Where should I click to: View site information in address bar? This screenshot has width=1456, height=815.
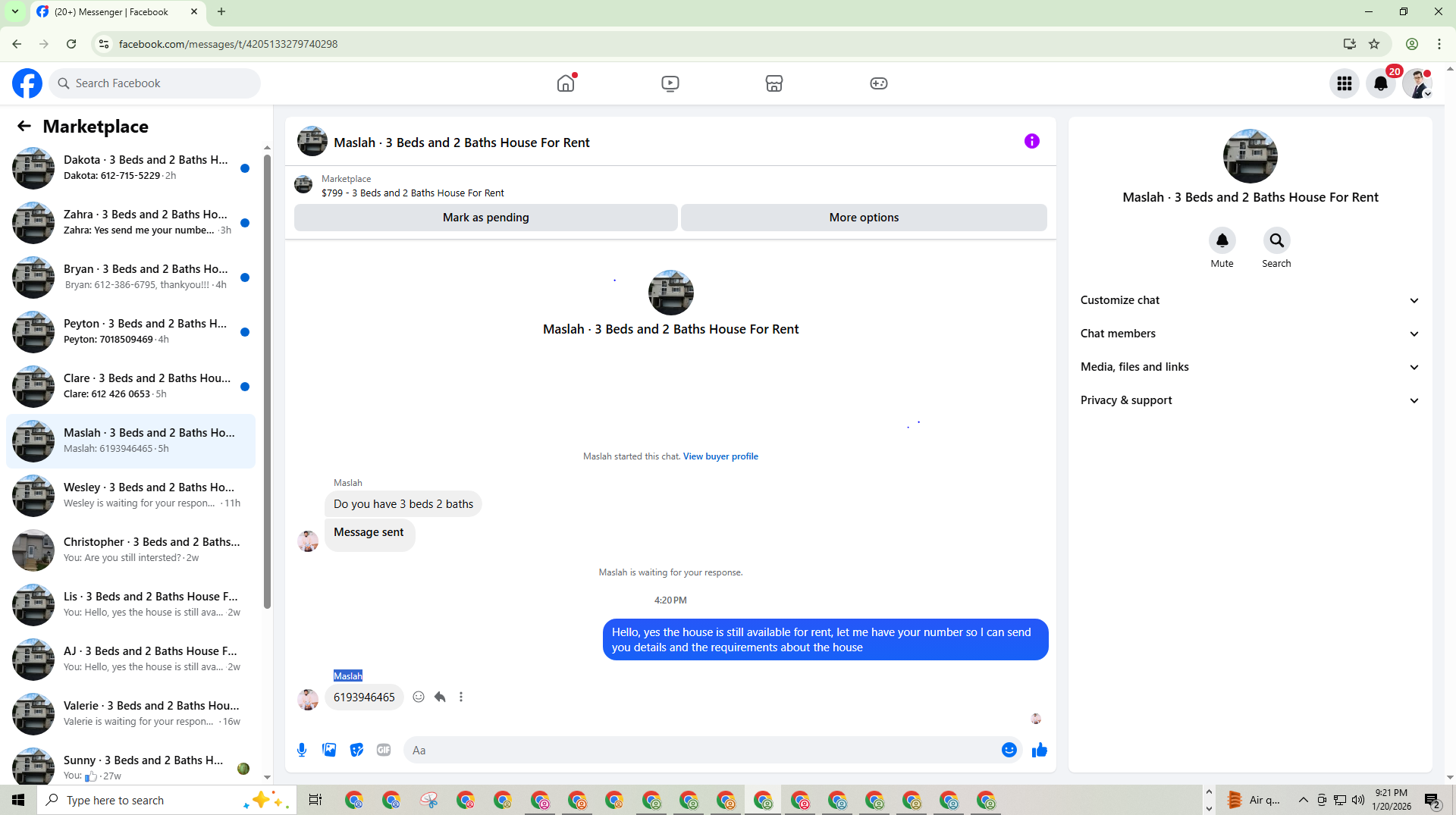pyautogui.click(x=104, y=44)
